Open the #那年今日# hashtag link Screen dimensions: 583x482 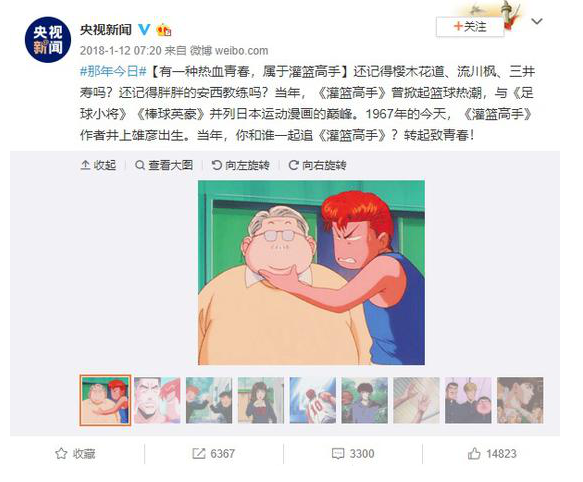click(x=113, y=71)
